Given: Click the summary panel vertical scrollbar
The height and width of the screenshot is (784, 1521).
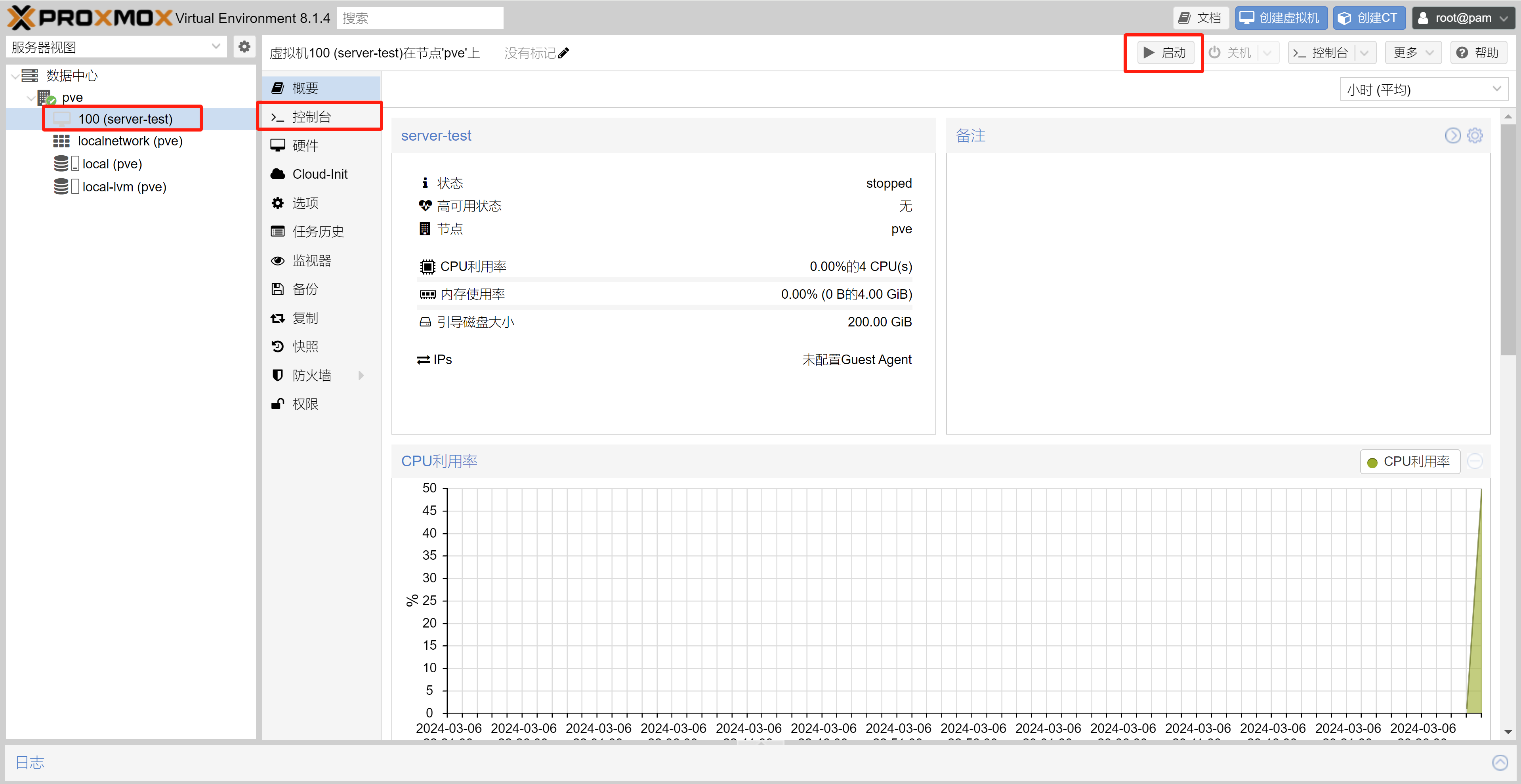Looking at the screenshot, I should (1508, 240).
